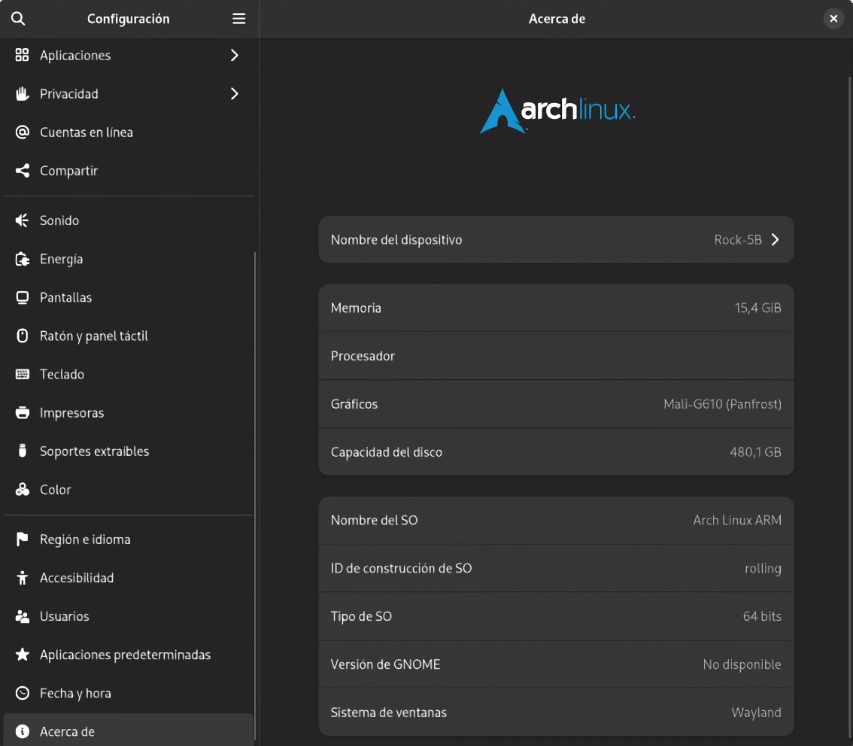Open the Aplicaciones settings panel

tap(128, 55)
